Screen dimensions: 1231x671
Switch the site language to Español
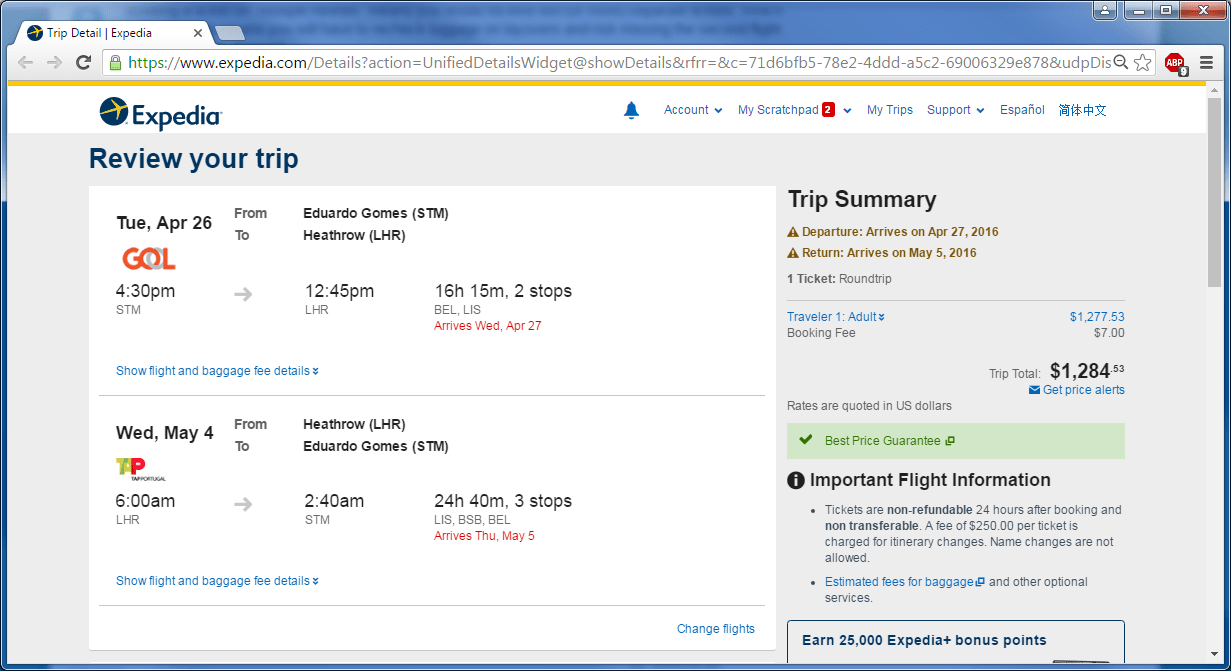(x=1022, y=110)
